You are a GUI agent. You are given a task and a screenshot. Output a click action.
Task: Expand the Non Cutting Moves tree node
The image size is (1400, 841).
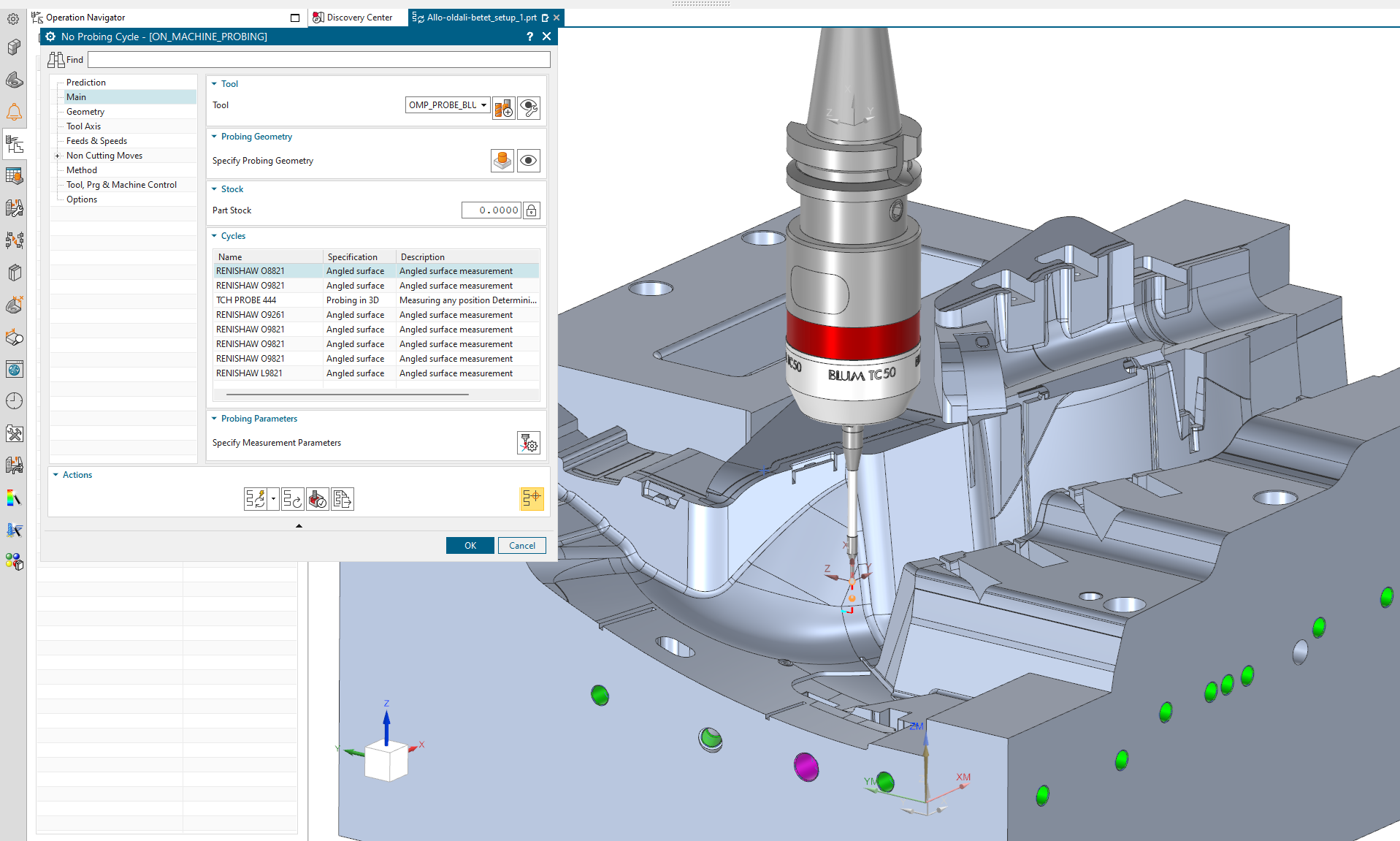click(x=58, y=155)
